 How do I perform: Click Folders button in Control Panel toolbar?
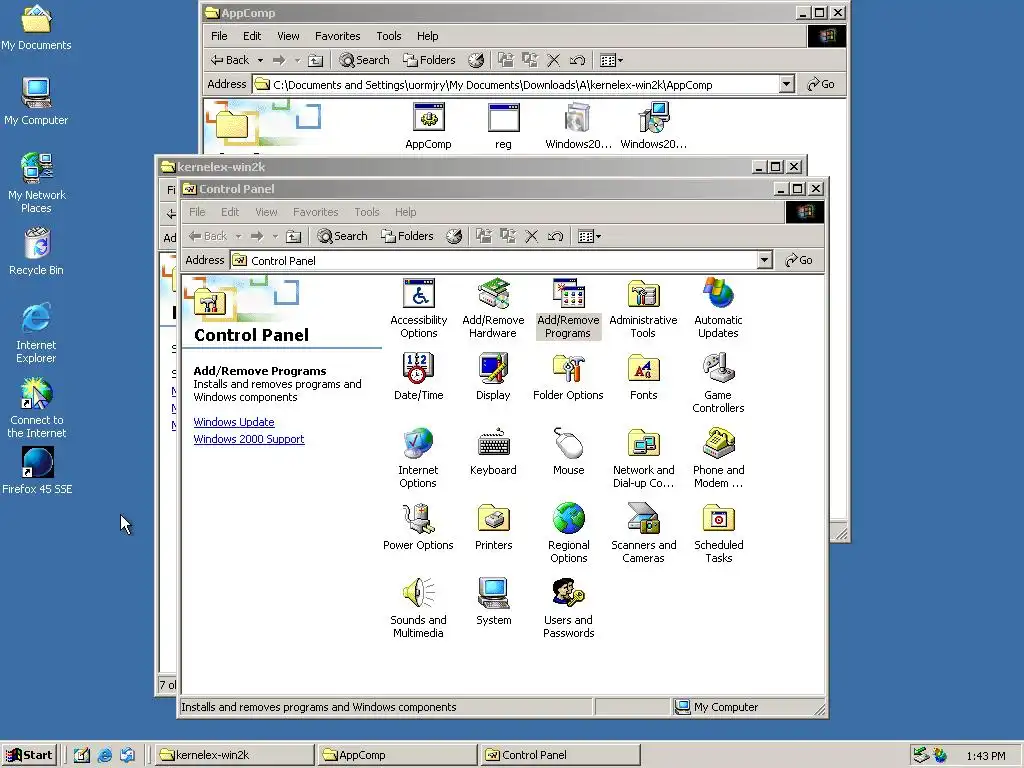pos(408,236)
